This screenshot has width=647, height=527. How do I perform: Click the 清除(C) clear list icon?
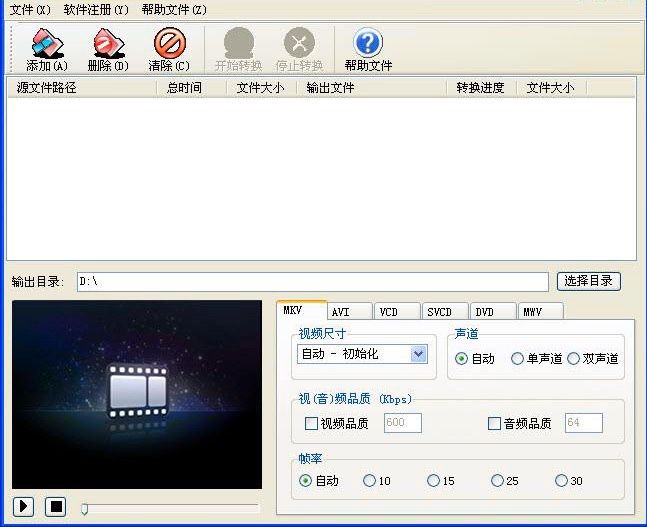click(170, 43)
